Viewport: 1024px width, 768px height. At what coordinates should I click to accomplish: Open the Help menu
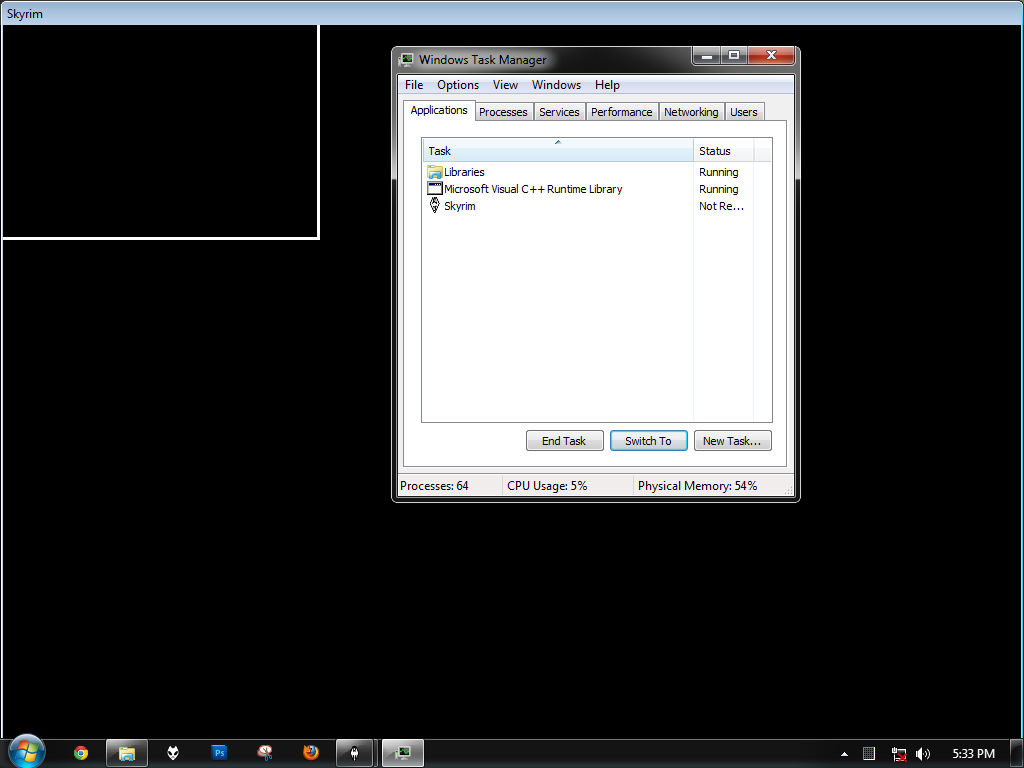tap(607, 85)
